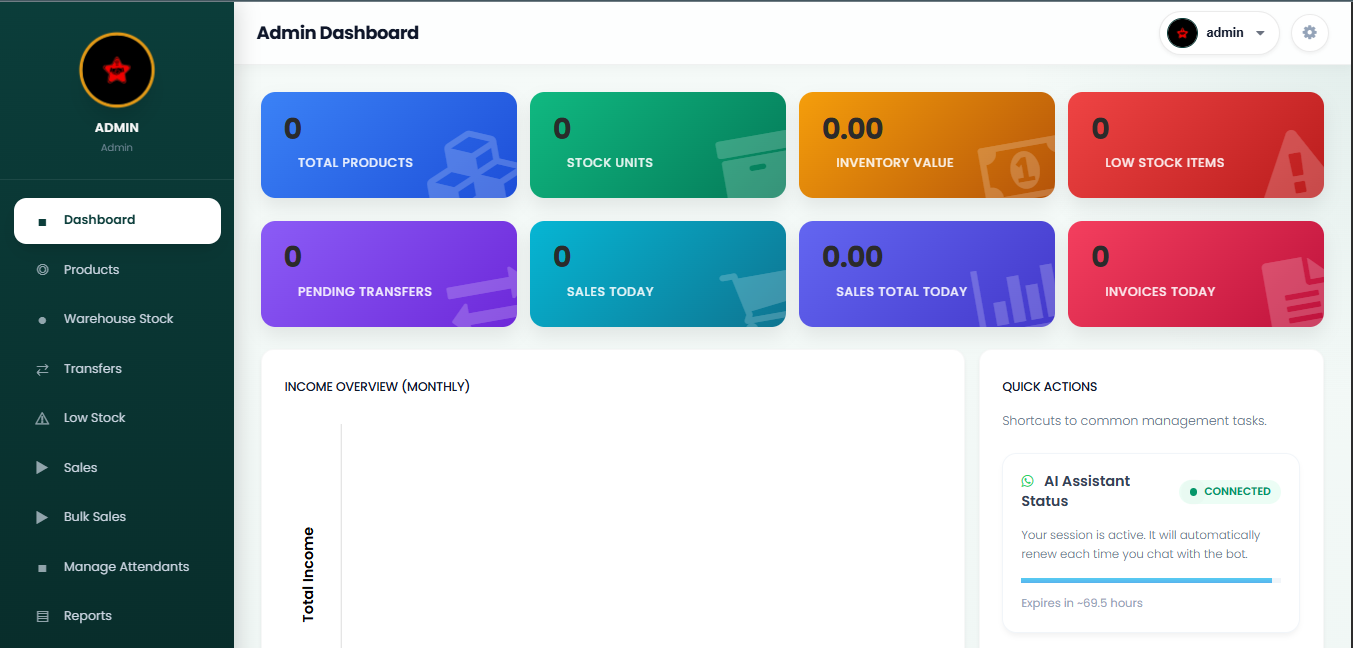Image resolution: width=1353 pixels, height=648 pixels.
Task: Click the AI Assistant Status heading
Action: [x=1076, y=491]
